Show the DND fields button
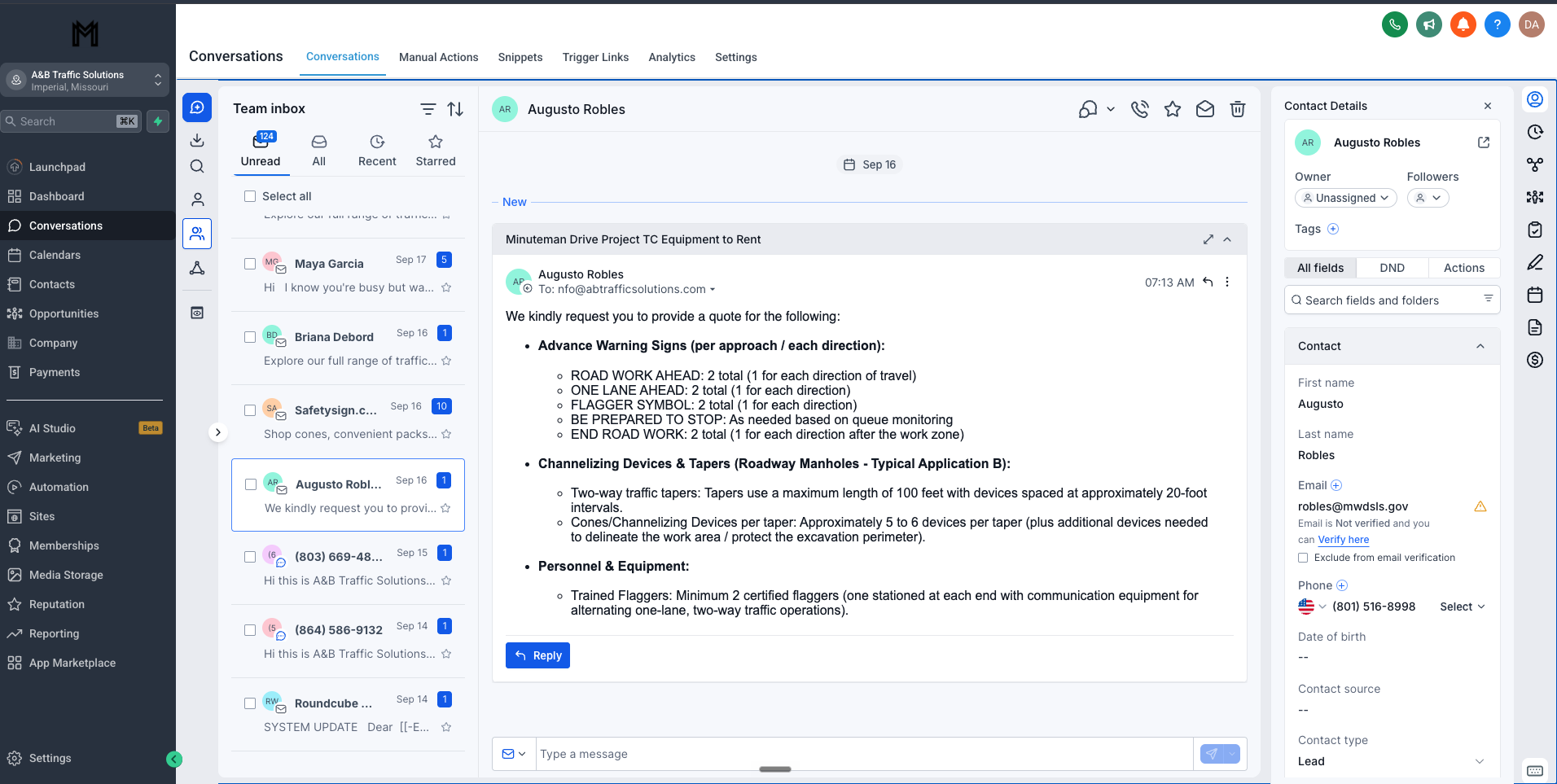 1392,268
